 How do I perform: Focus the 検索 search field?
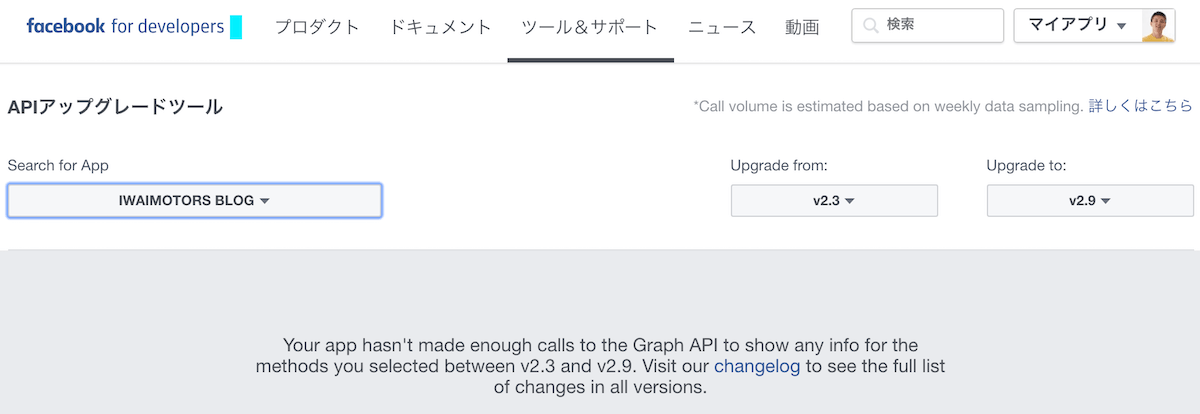tap(927, 25)
